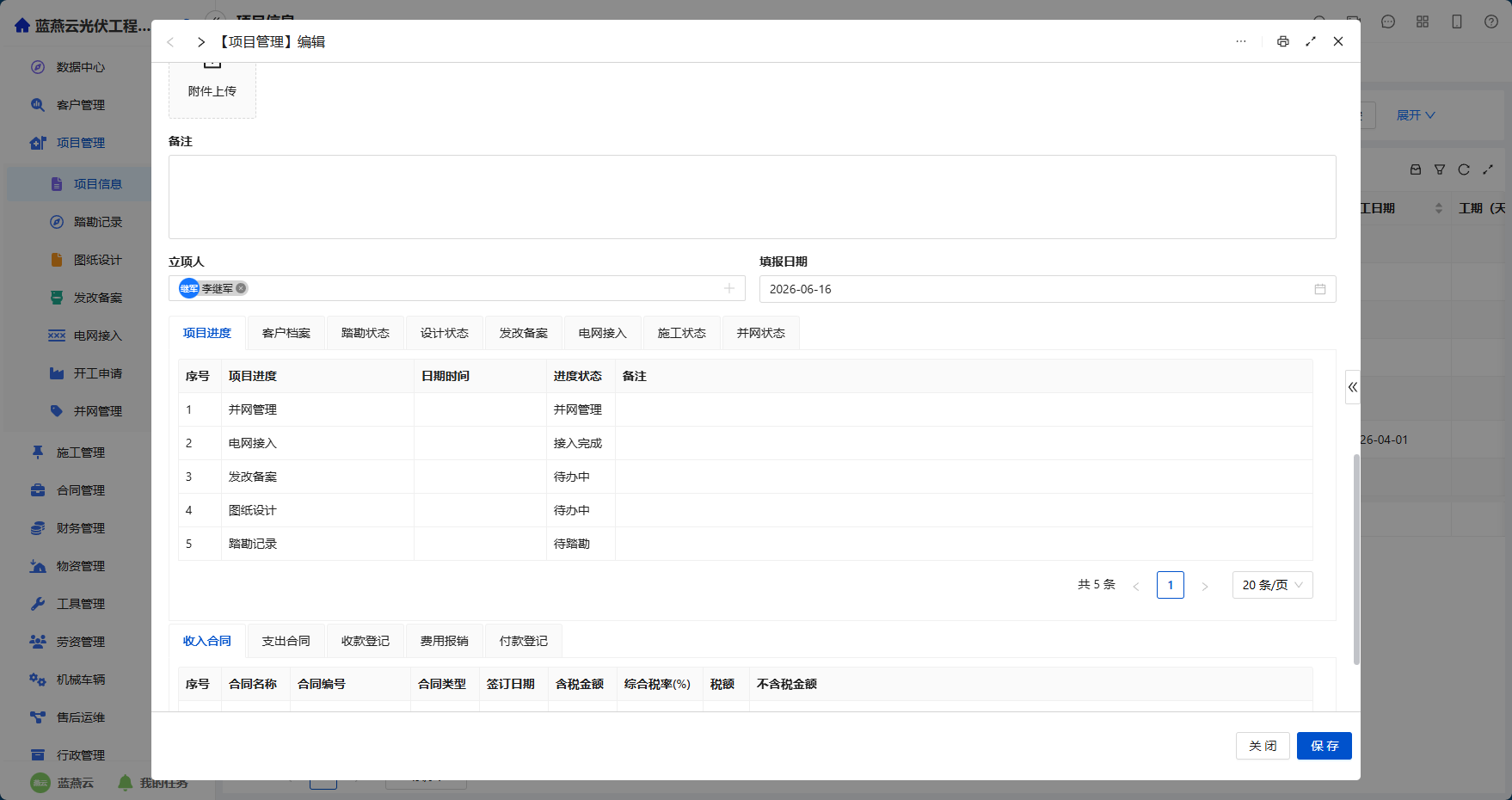Switch to the 支出合同 tab

286,641
